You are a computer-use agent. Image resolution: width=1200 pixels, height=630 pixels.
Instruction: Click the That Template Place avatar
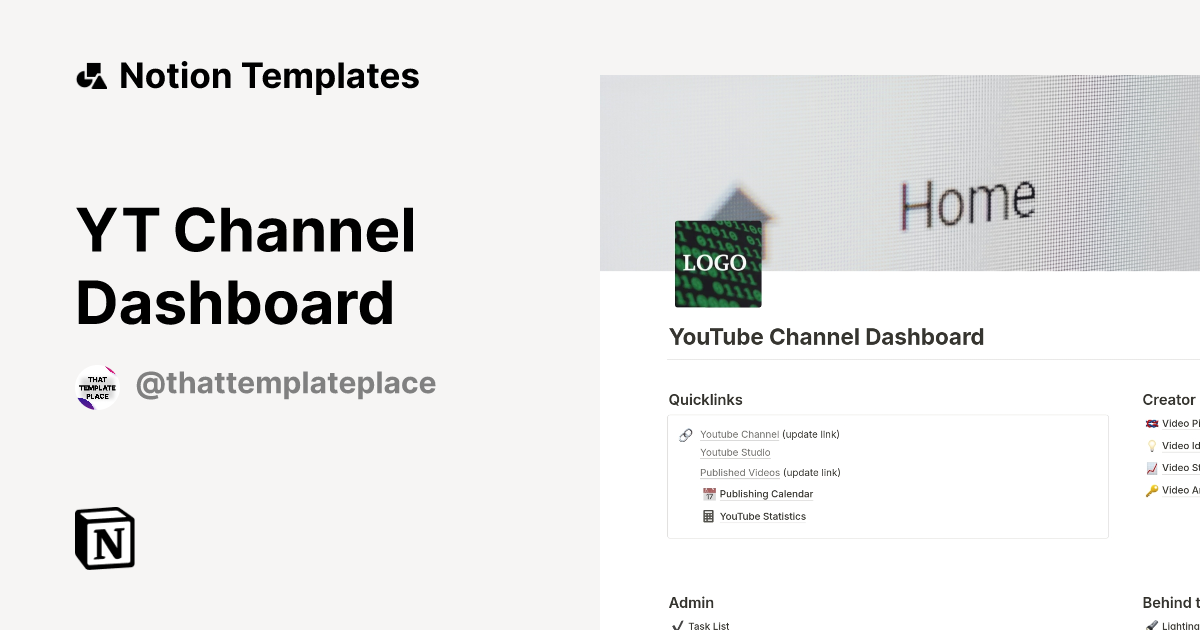pyautogui.click(x=97, y=387)
